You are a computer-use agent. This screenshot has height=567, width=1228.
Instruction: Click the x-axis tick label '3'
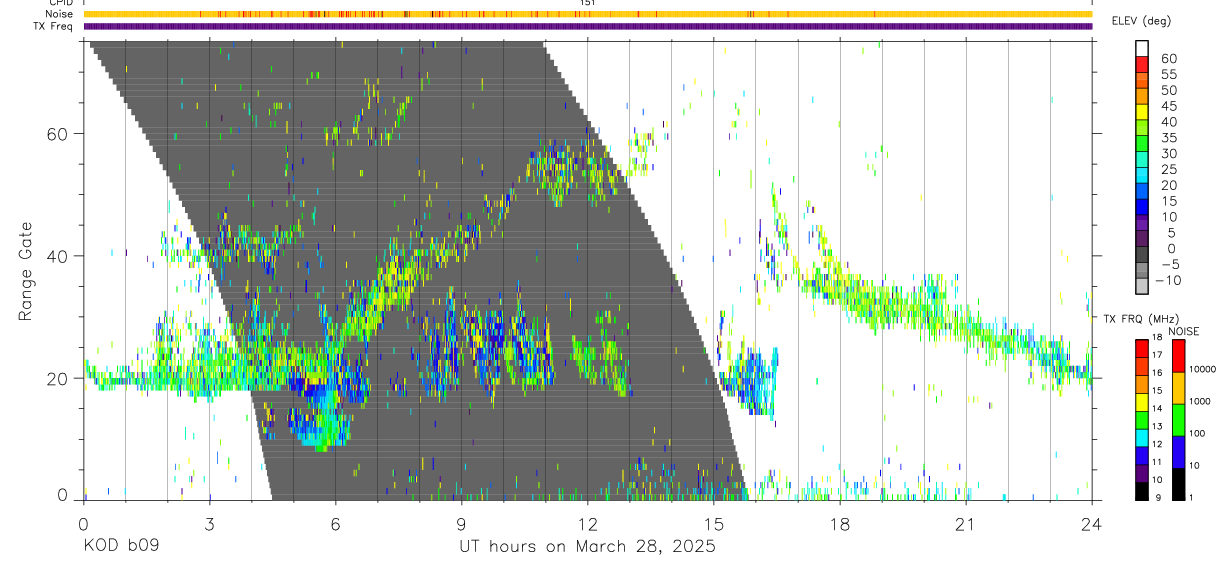pos(209,523)
